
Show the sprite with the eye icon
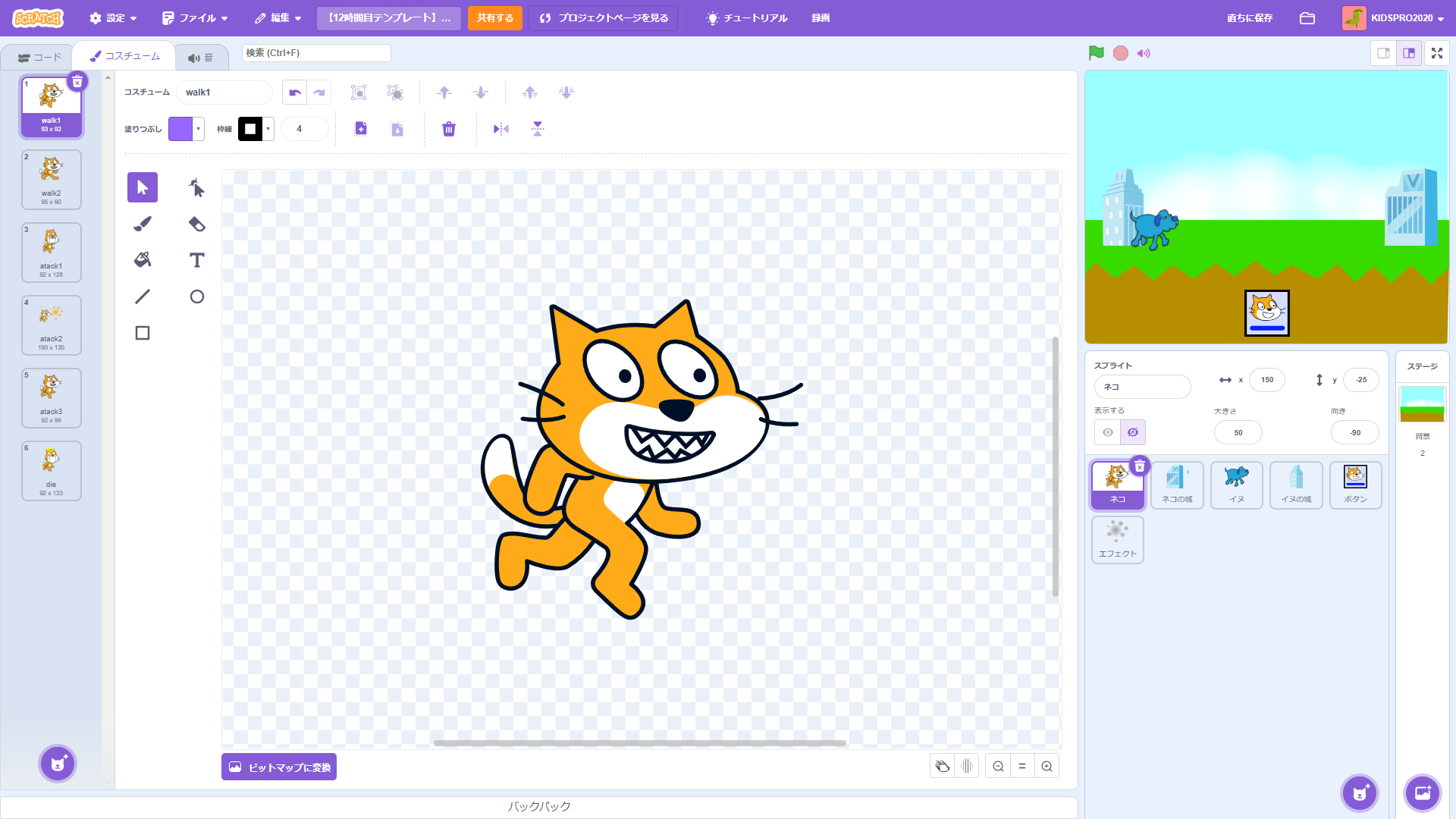(1108, 432)
